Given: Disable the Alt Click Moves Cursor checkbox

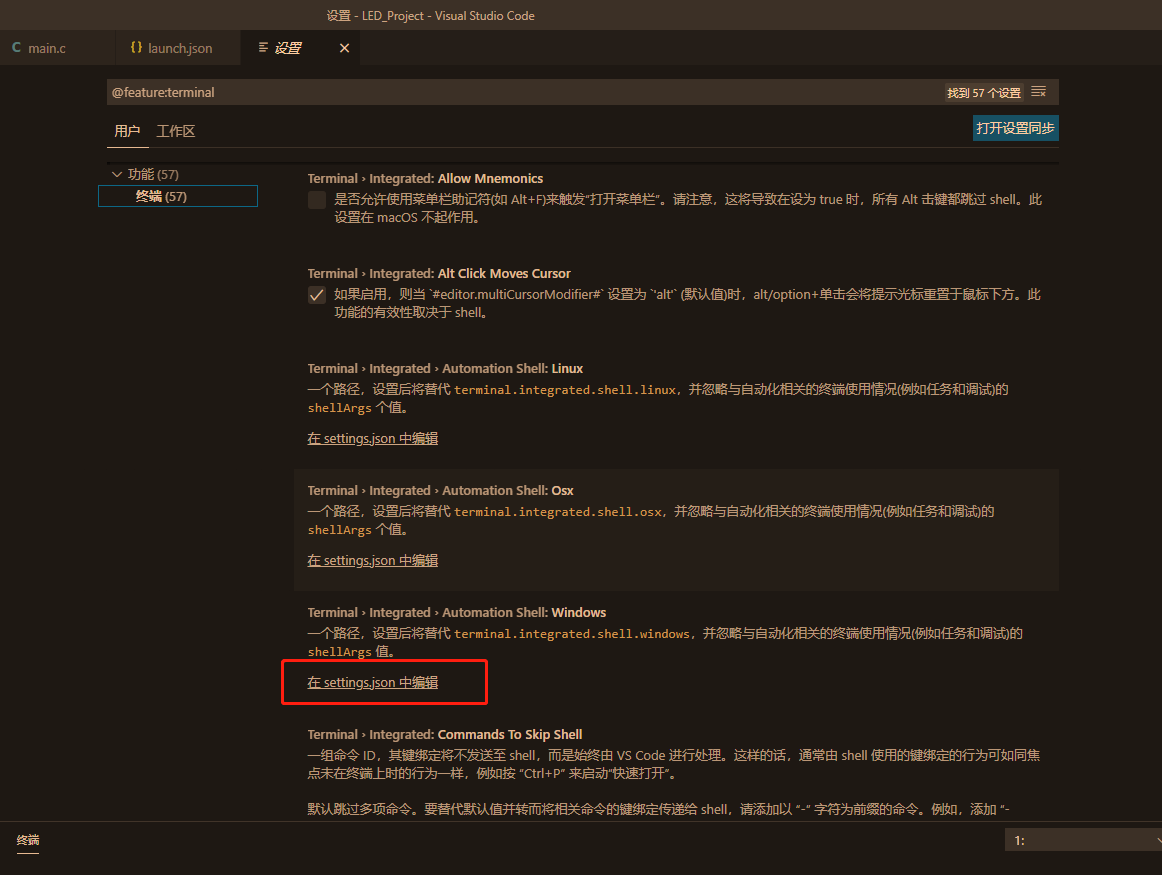Looking at the screenshot, I should tap(316, 294).
